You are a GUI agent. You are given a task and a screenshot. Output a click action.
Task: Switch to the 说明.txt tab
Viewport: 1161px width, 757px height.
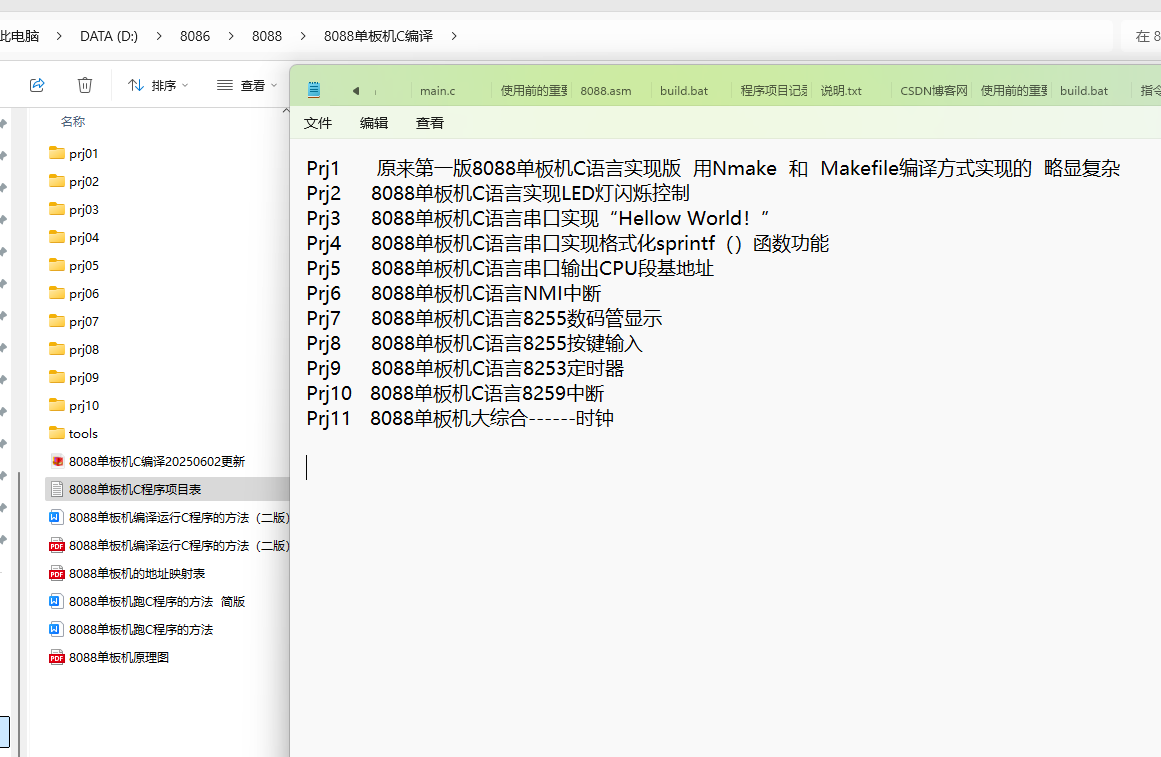point(841,90)
